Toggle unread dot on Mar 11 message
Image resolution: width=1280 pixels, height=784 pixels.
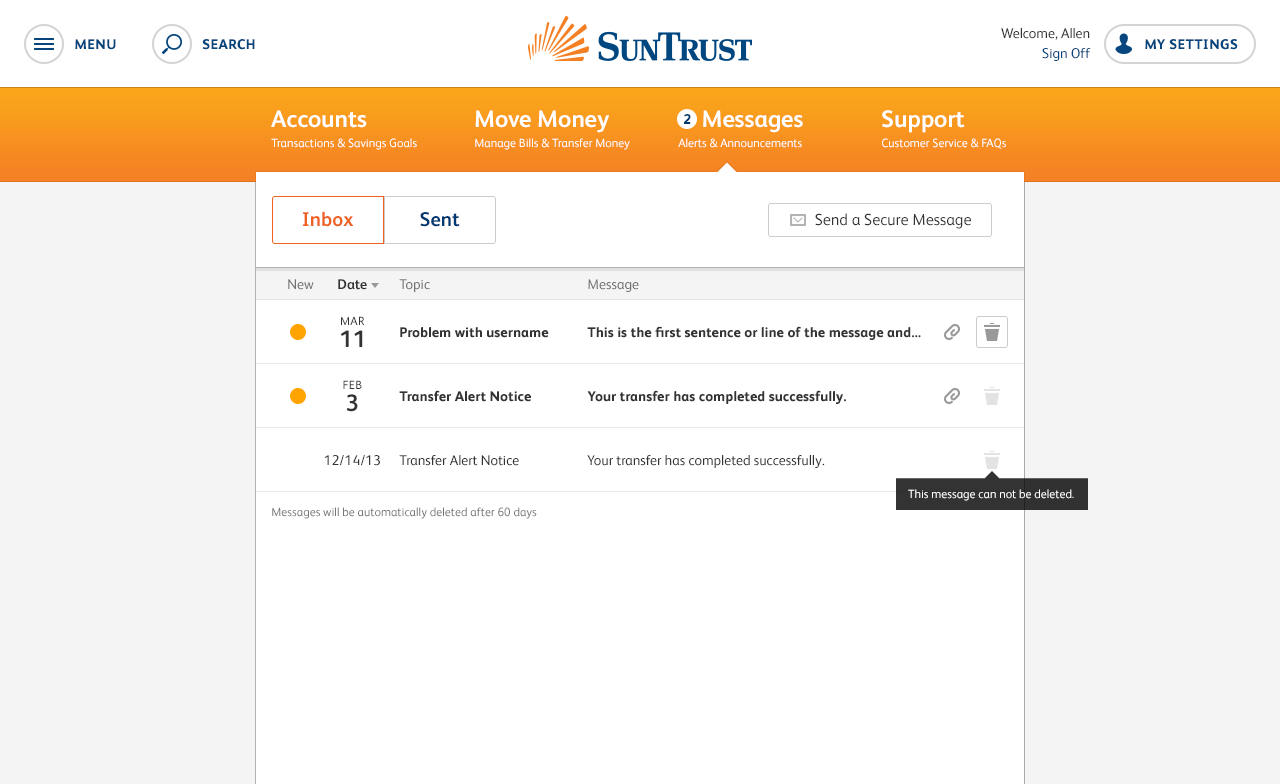(x=298, y=332)
